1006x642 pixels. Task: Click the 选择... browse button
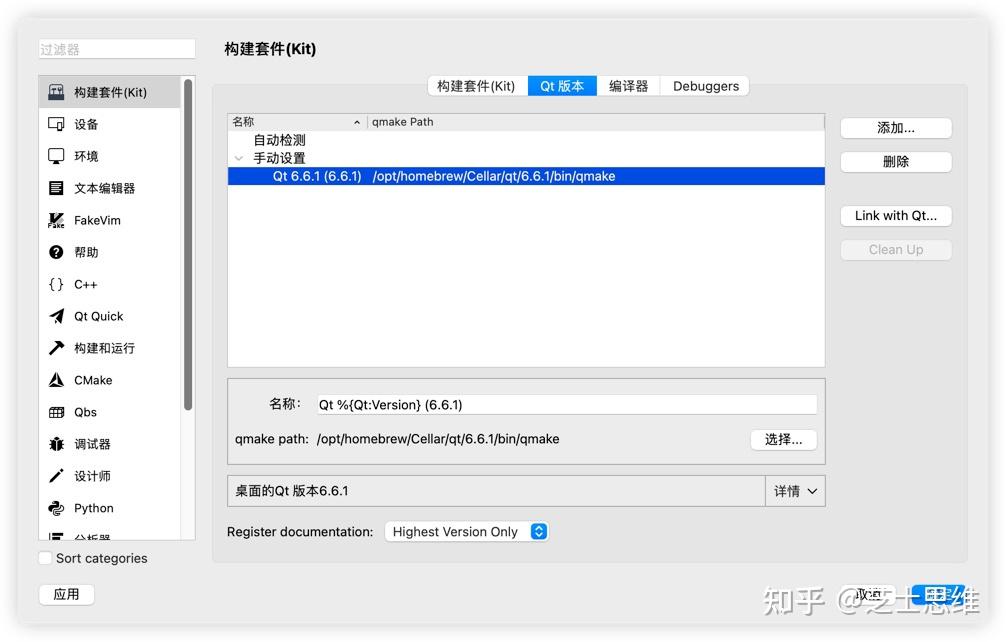[x=783, y=440]
